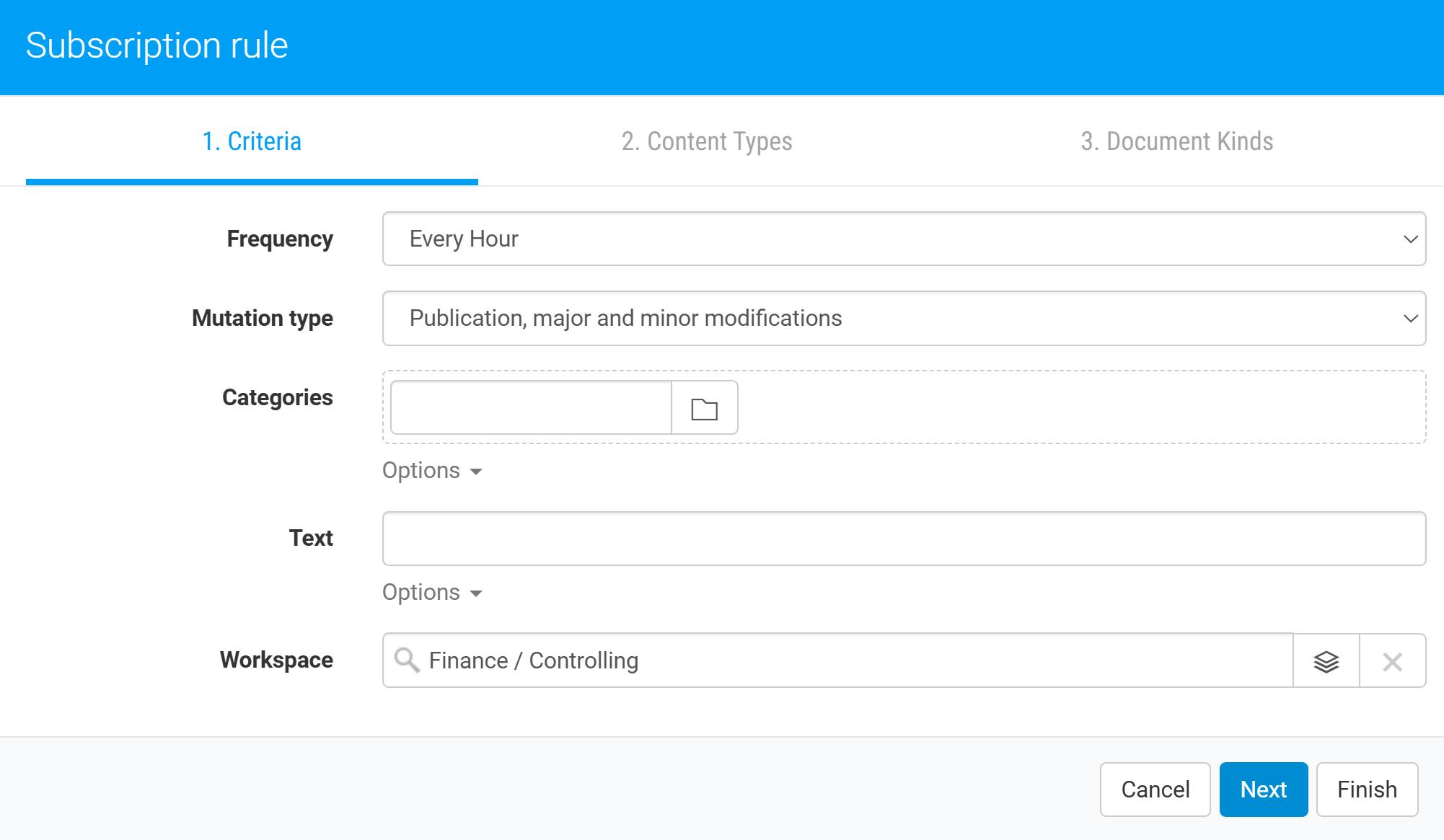Expand Options below Categories
The height and width of the screenshot is (840, 1444).
(x=431, y=471)
